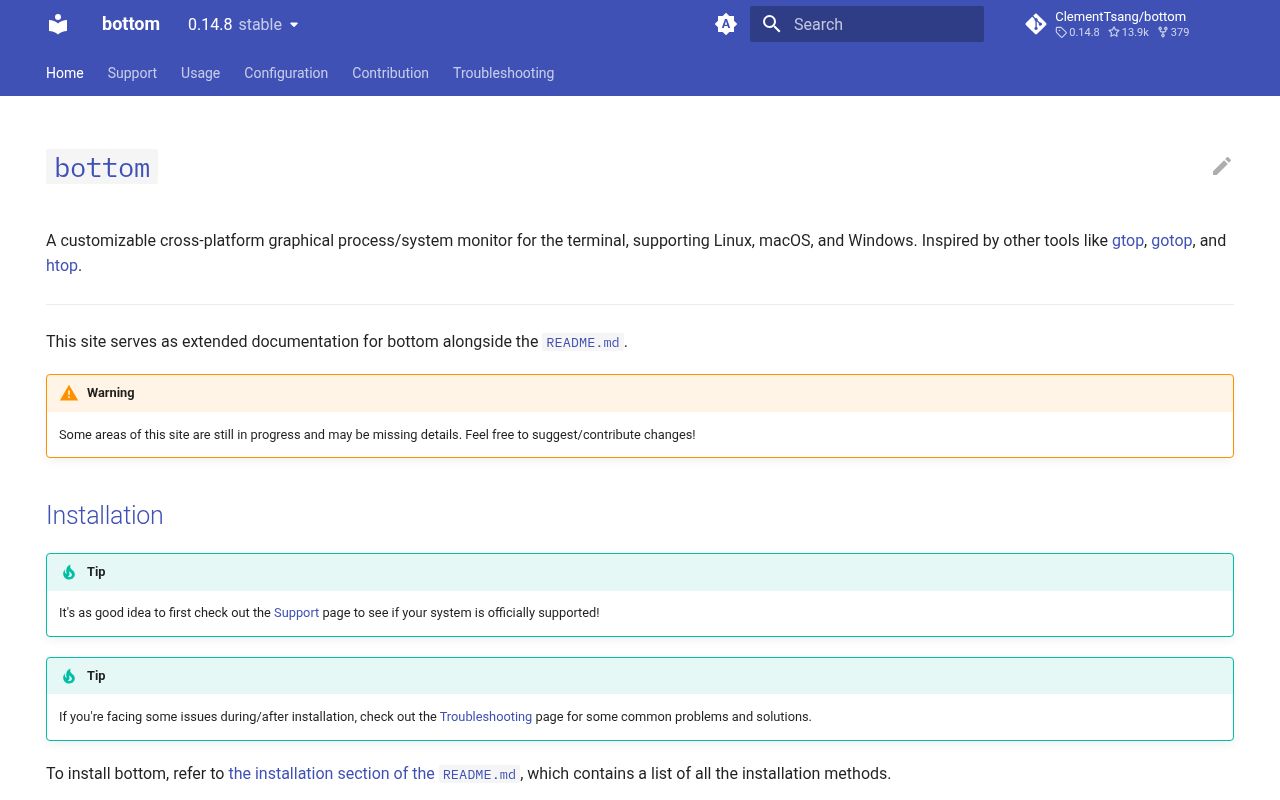
Task: Click the orange Warning triangle icon
Action: (x=69, y=393)
